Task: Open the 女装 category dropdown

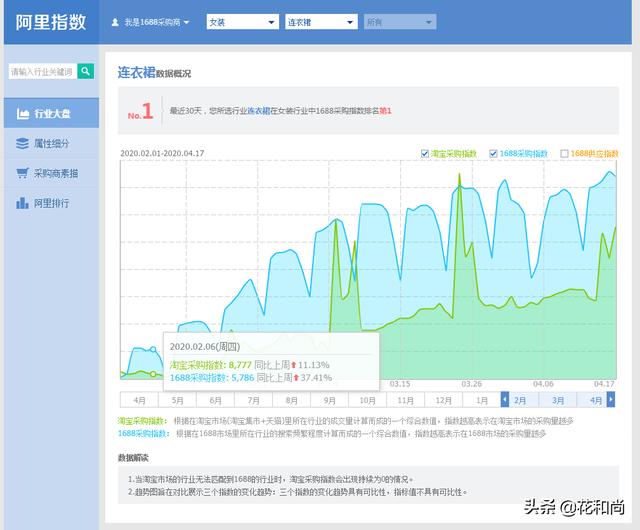Action: click(x=242, y=21)
